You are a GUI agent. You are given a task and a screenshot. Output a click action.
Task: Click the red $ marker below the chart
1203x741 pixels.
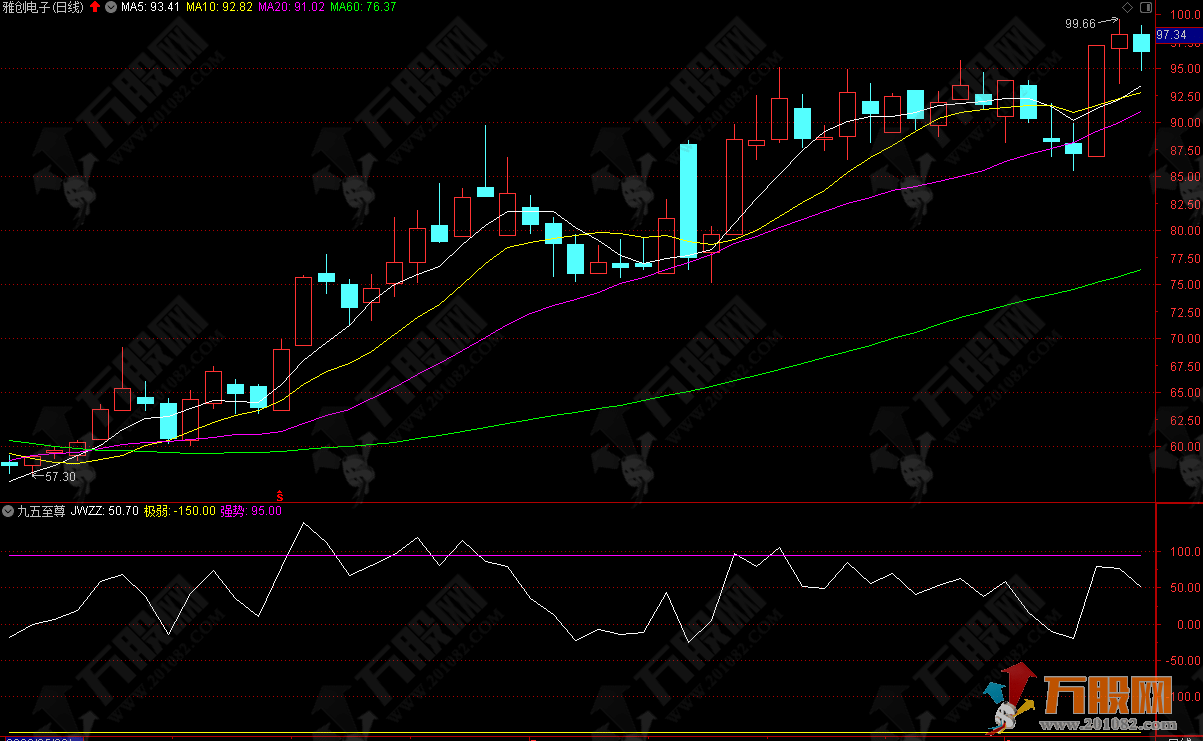coord(280,496)
